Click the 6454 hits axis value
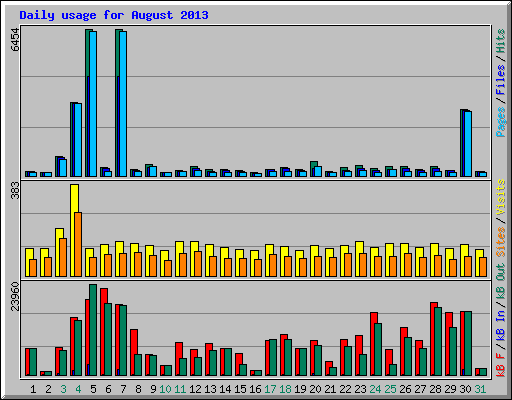 [15, 40]
